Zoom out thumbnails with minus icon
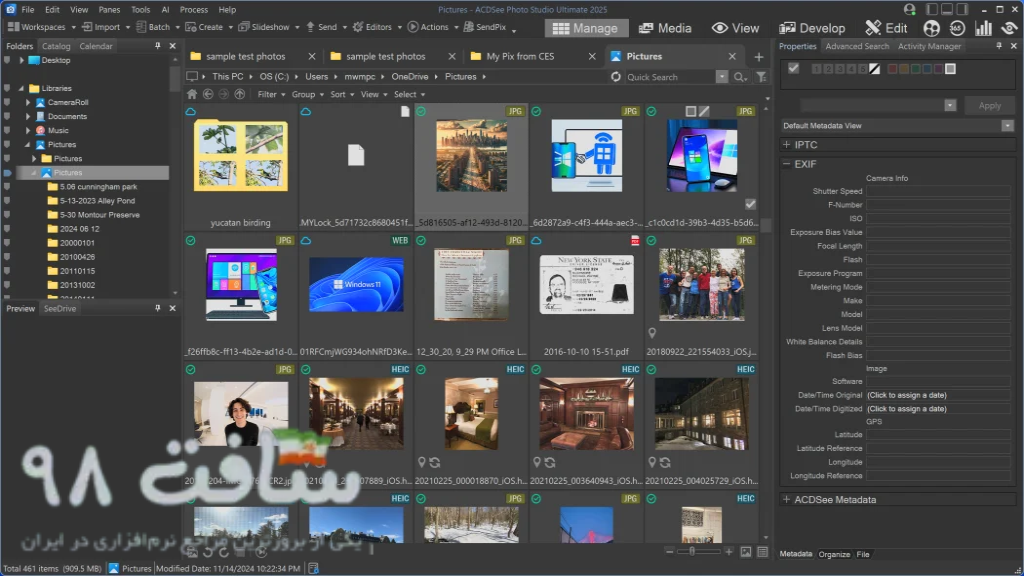The height and width of the screenshot is (576, 1024). click(669, 552)
